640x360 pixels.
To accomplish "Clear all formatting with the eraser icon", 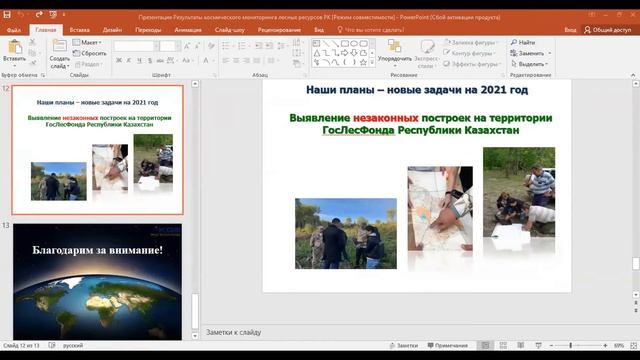I will pyautogui.click(x=211, y=46).
